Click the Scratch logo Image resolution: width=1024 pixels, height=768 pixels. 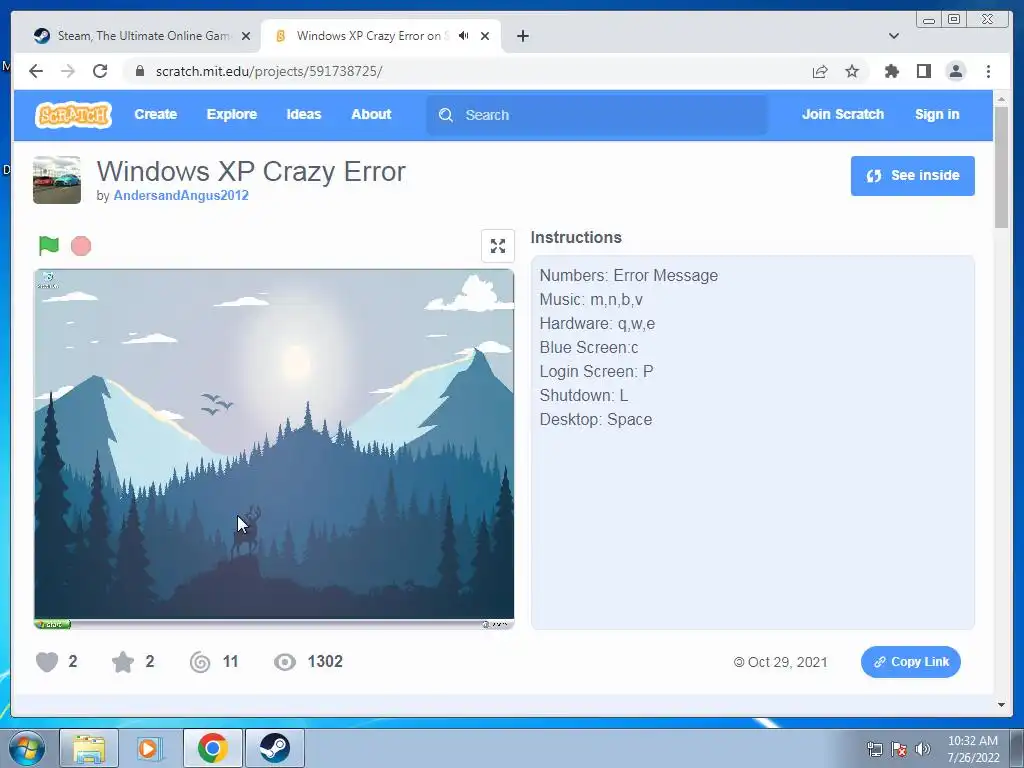pyautogui.click(x=73, y=115)
